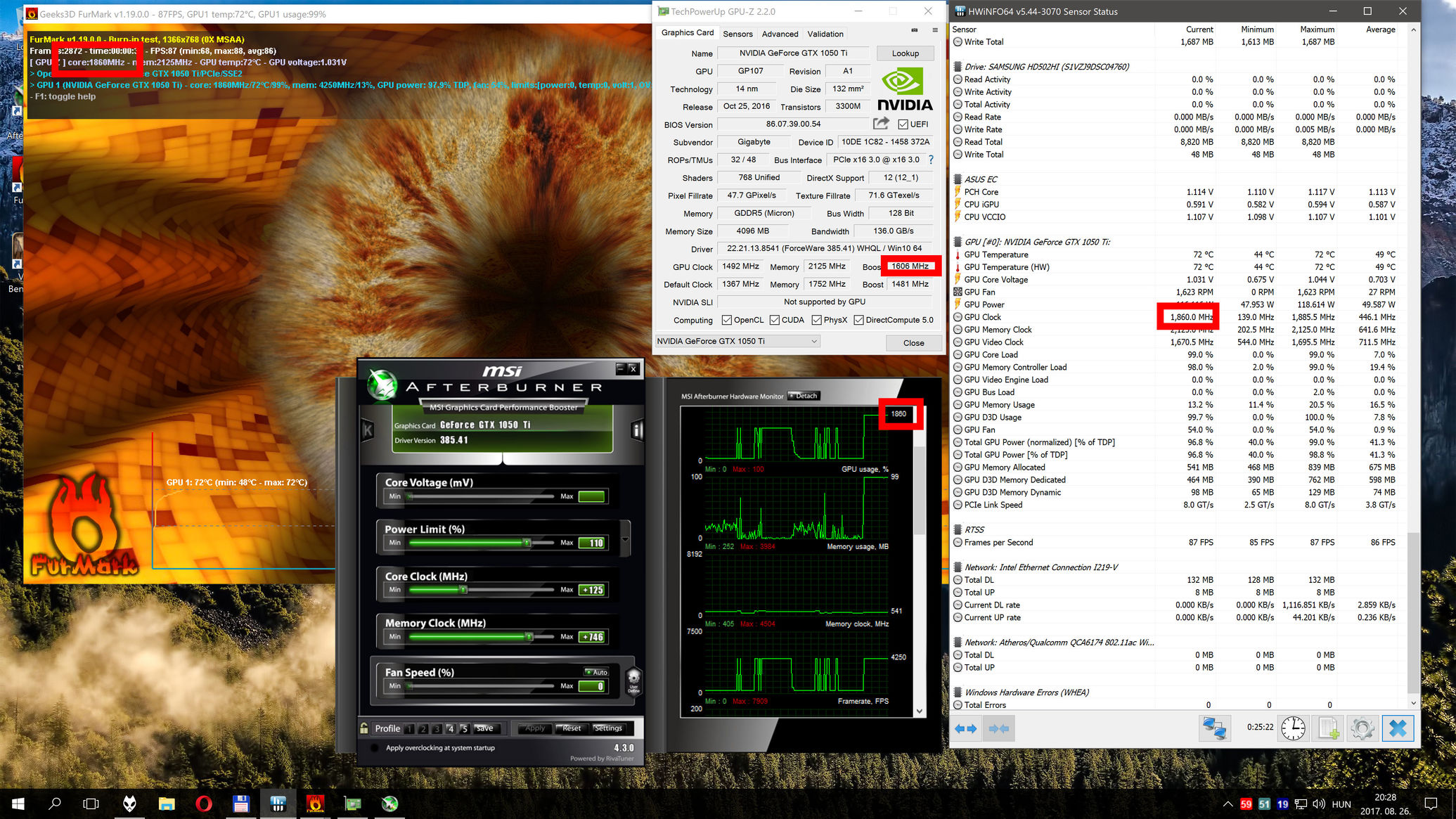Click Afterburner profile lock icon
1456x819 pixels.
(363, 728)
